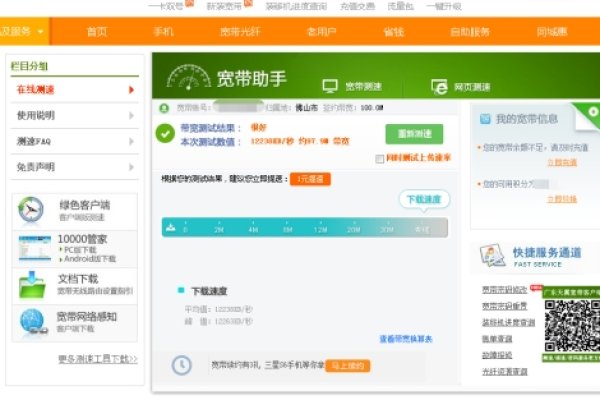The height and width of the screenshot is (400, 600).
Task: Click the QR code image
Action: coord(572,326)
